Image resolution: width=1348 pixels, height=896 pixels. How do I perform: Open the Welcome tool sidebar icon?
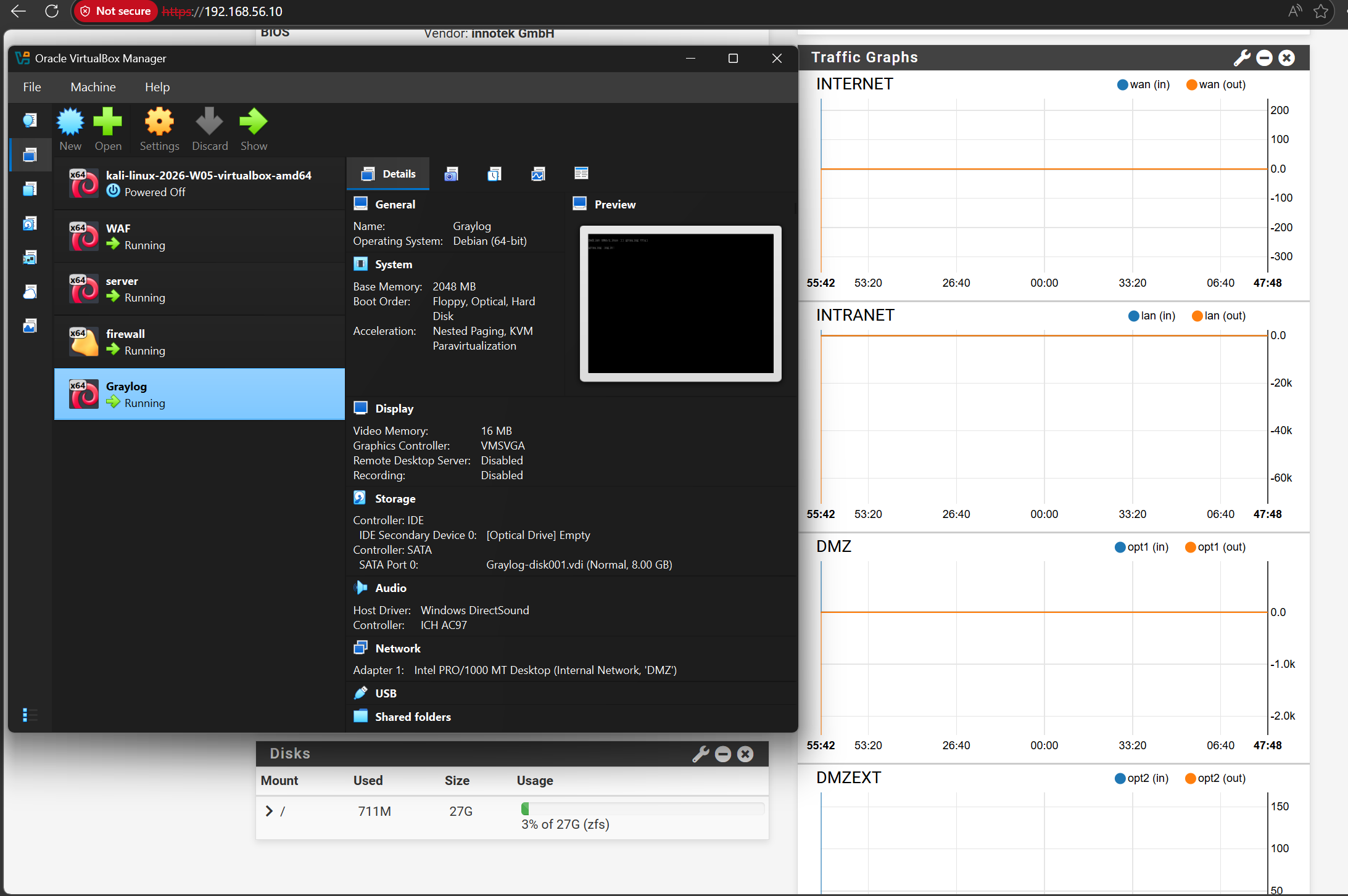(30, 120)
